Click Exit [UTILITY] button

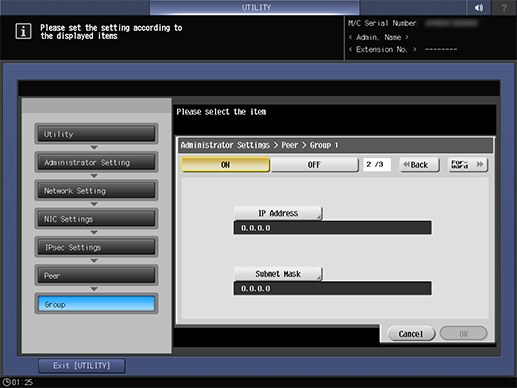point(82,366)
